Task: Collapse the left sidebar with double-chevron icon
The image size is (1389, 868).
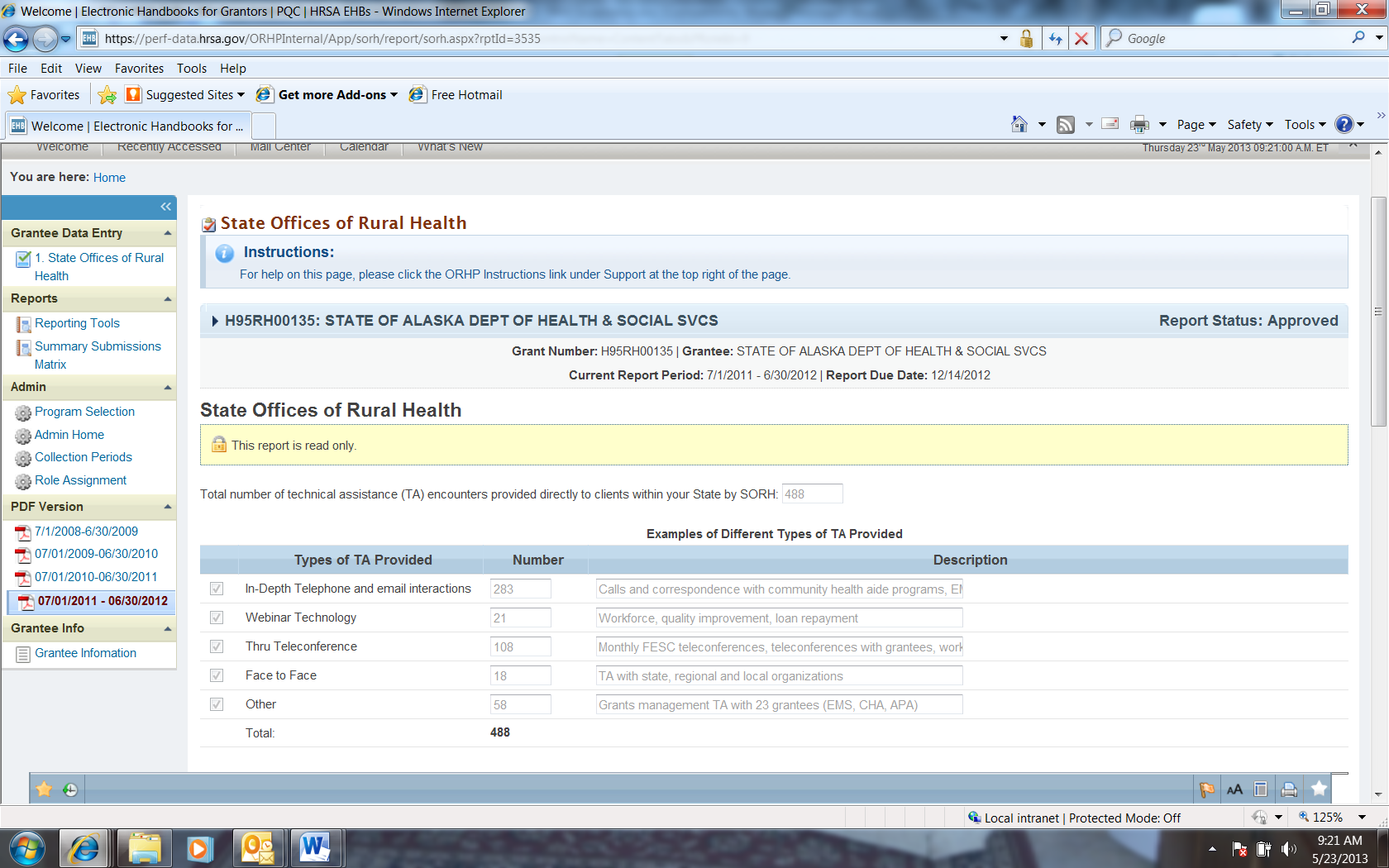Action: tap(165, 207)
